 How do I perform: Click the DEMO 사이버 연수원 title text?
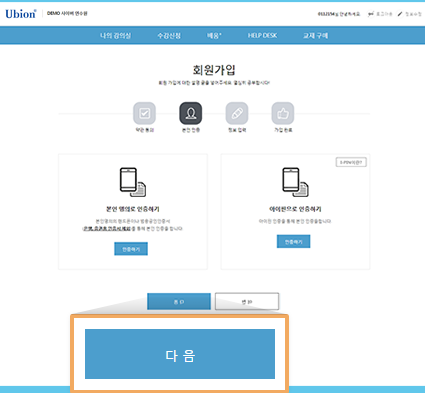click(x=67, y=13)
